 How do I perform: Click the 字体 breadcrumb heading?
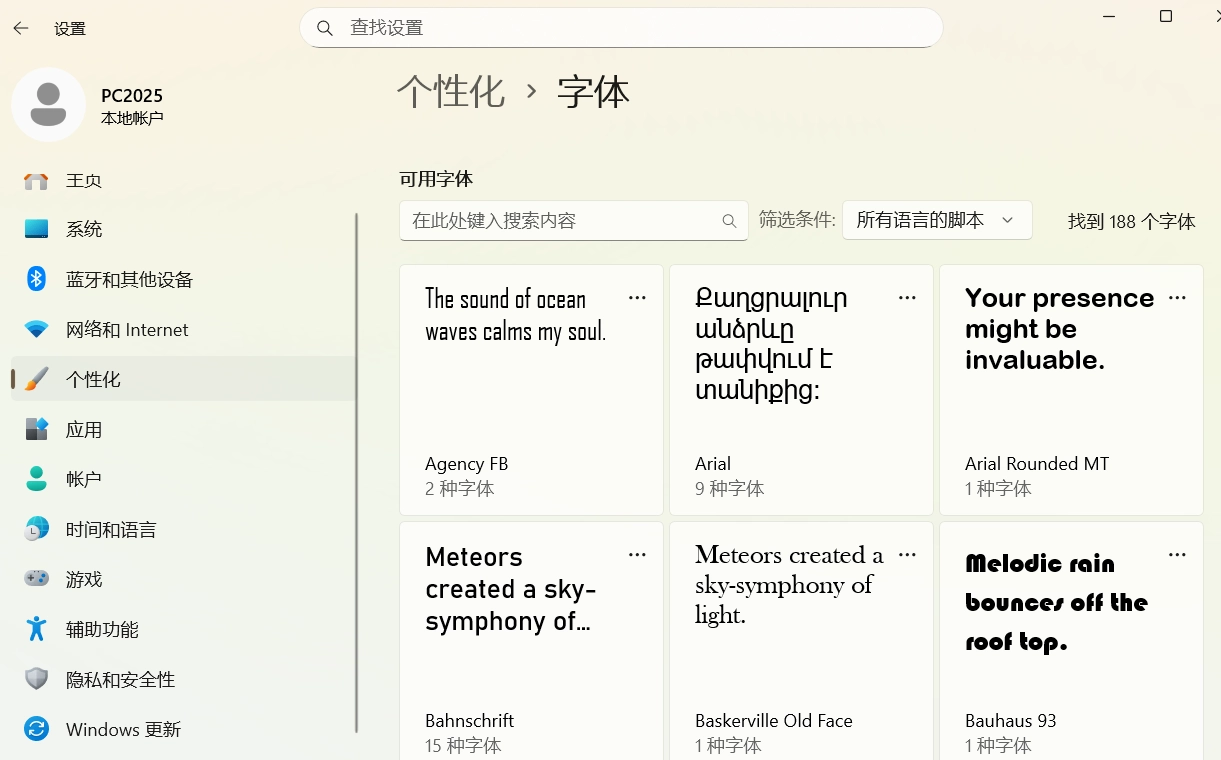593,92
